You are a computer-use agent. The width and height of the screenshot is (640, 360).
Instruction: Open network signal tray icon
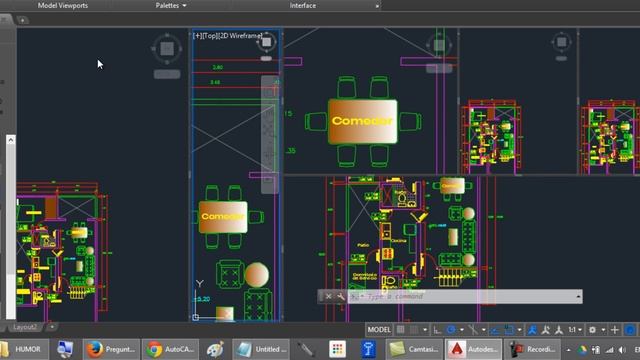[609, 350]
